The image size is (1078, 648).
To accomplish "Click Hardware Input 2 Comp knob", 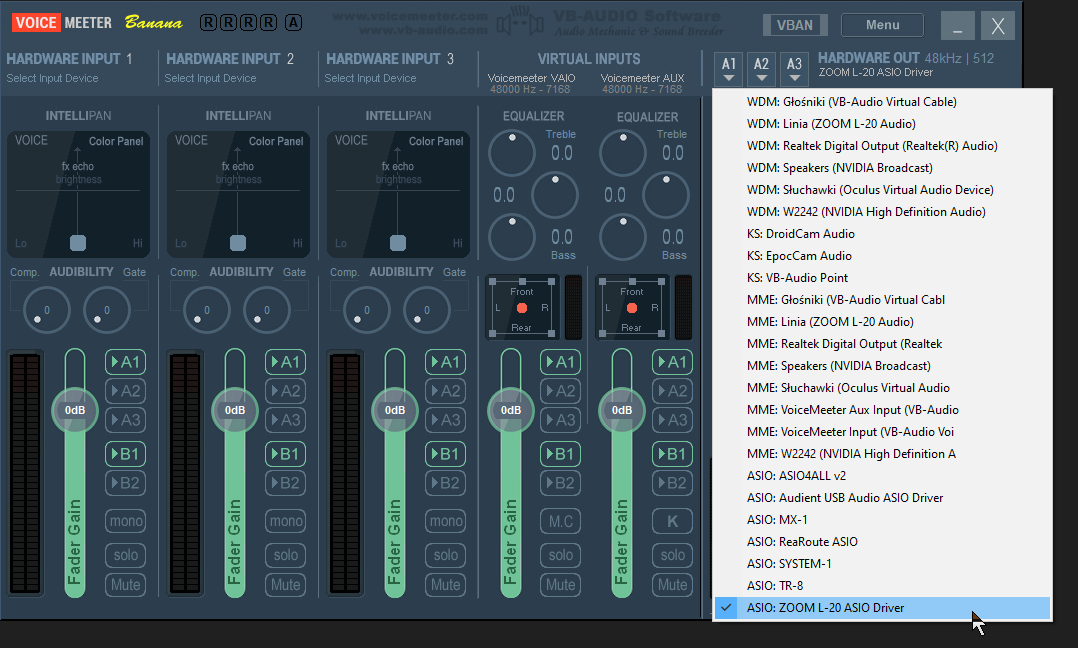I will [x=207, y=310].
